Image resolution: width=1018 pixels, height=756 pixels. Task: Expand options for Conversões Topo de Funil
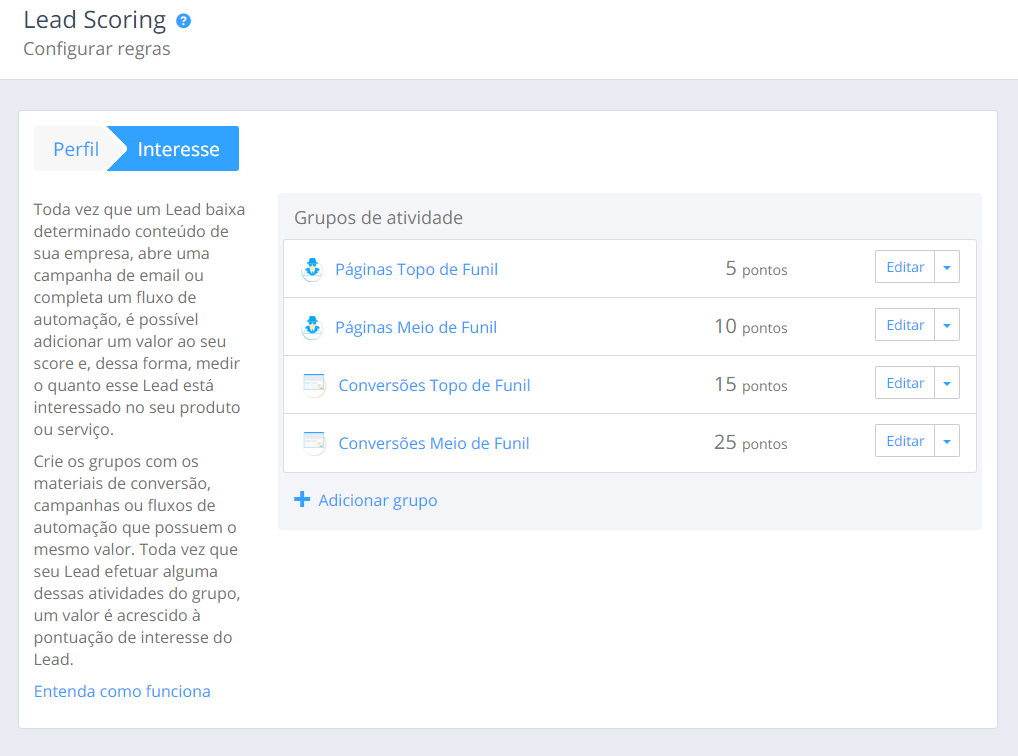coord(947,383)
